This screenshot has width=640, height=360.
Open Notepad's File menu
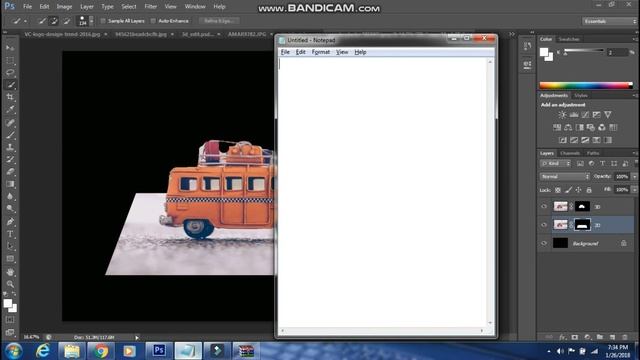click(x=285, y=52)
